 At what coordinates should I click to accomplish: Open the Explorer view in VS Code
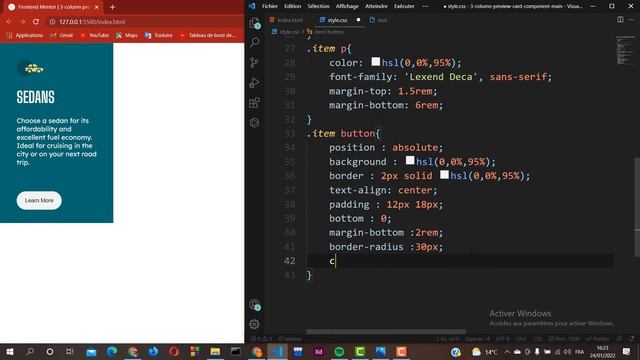pos(255,23)
